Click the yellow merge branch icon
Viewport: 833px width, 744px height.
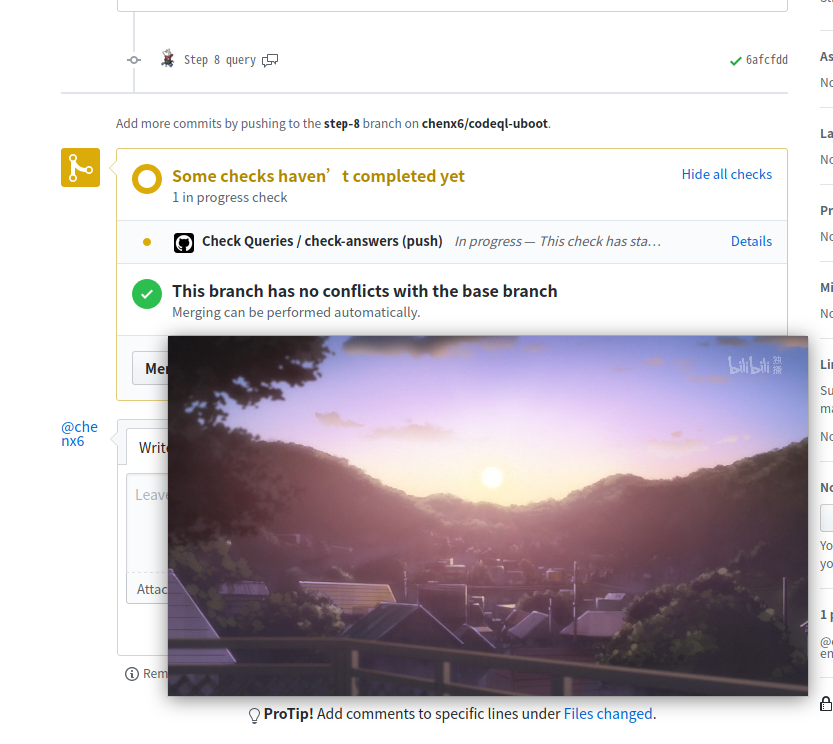pos(80,167)
